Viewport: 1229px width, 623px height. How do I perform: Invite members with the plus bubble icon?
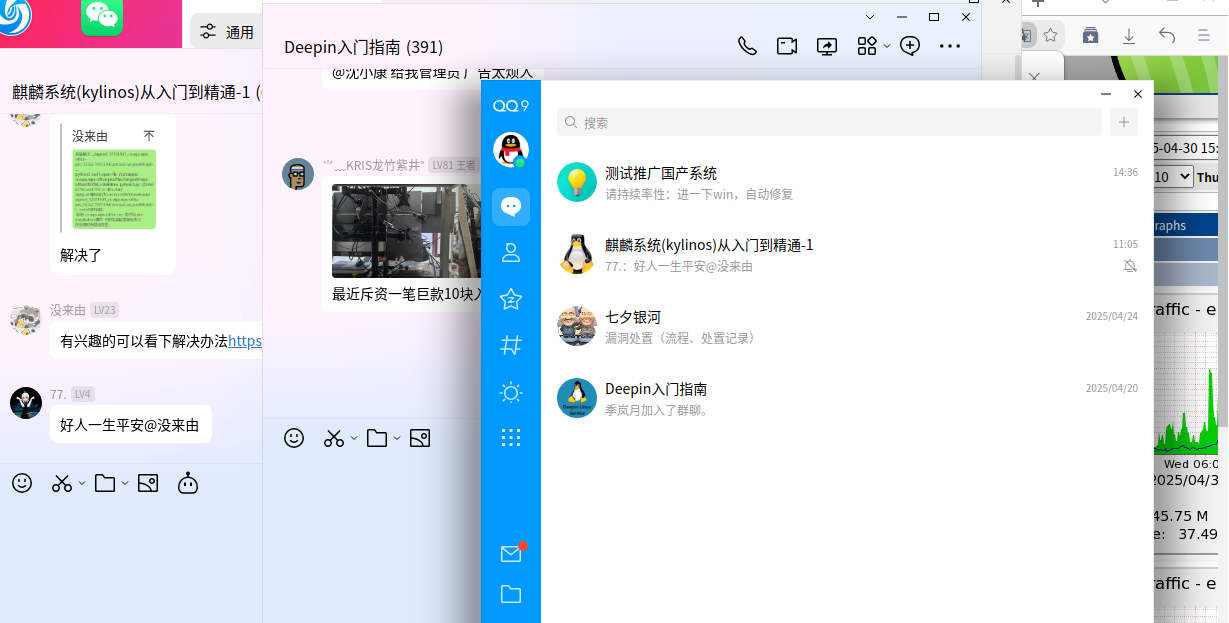point(910,46)
